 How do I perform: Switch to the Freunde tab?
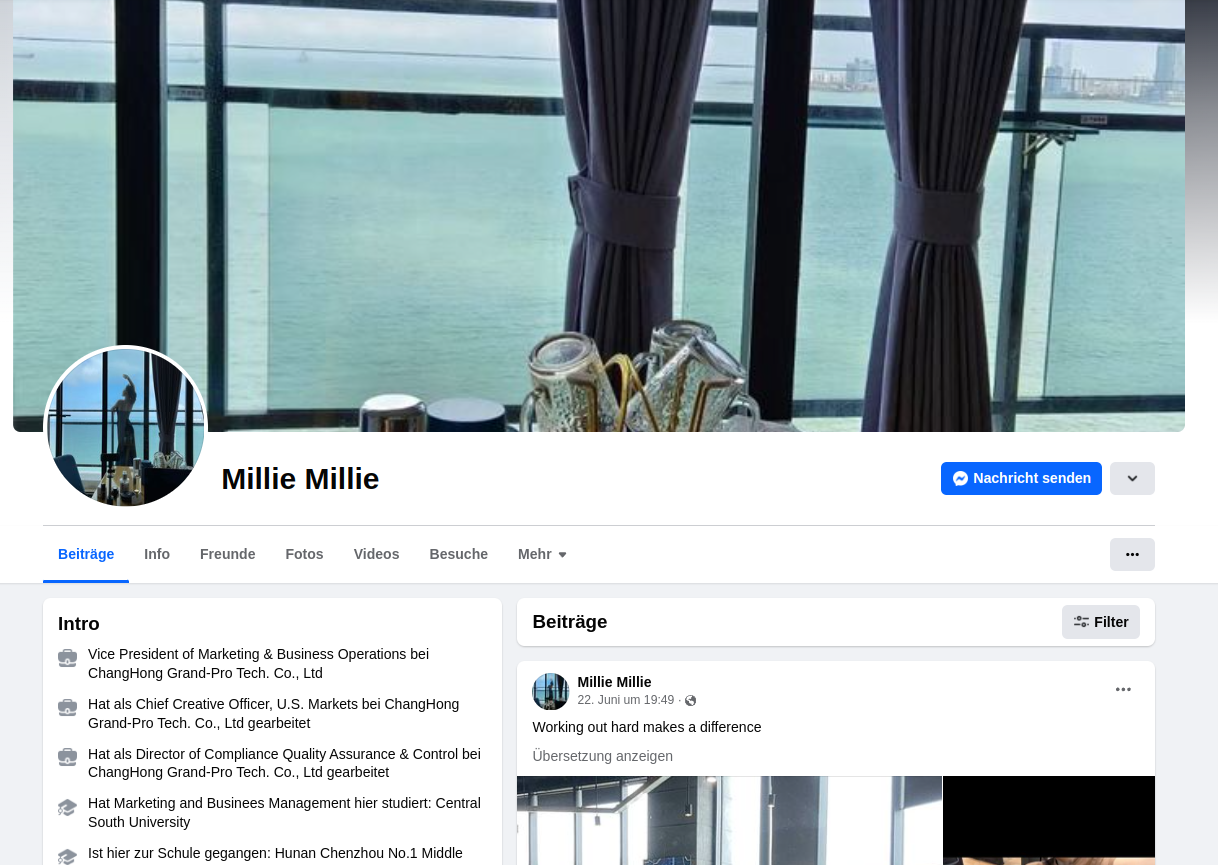(228, 554)
